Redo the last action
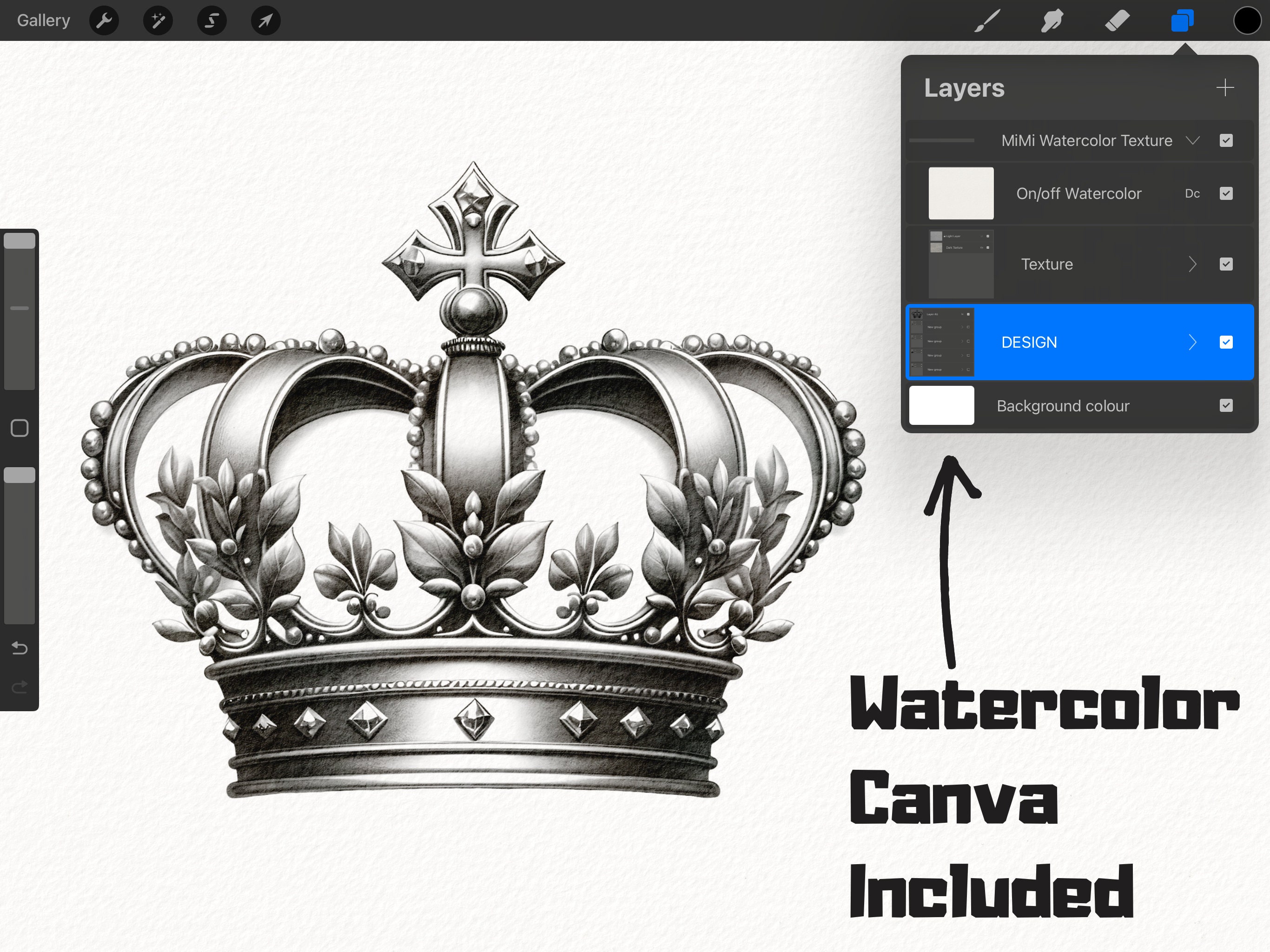 (x=20, y=687)
